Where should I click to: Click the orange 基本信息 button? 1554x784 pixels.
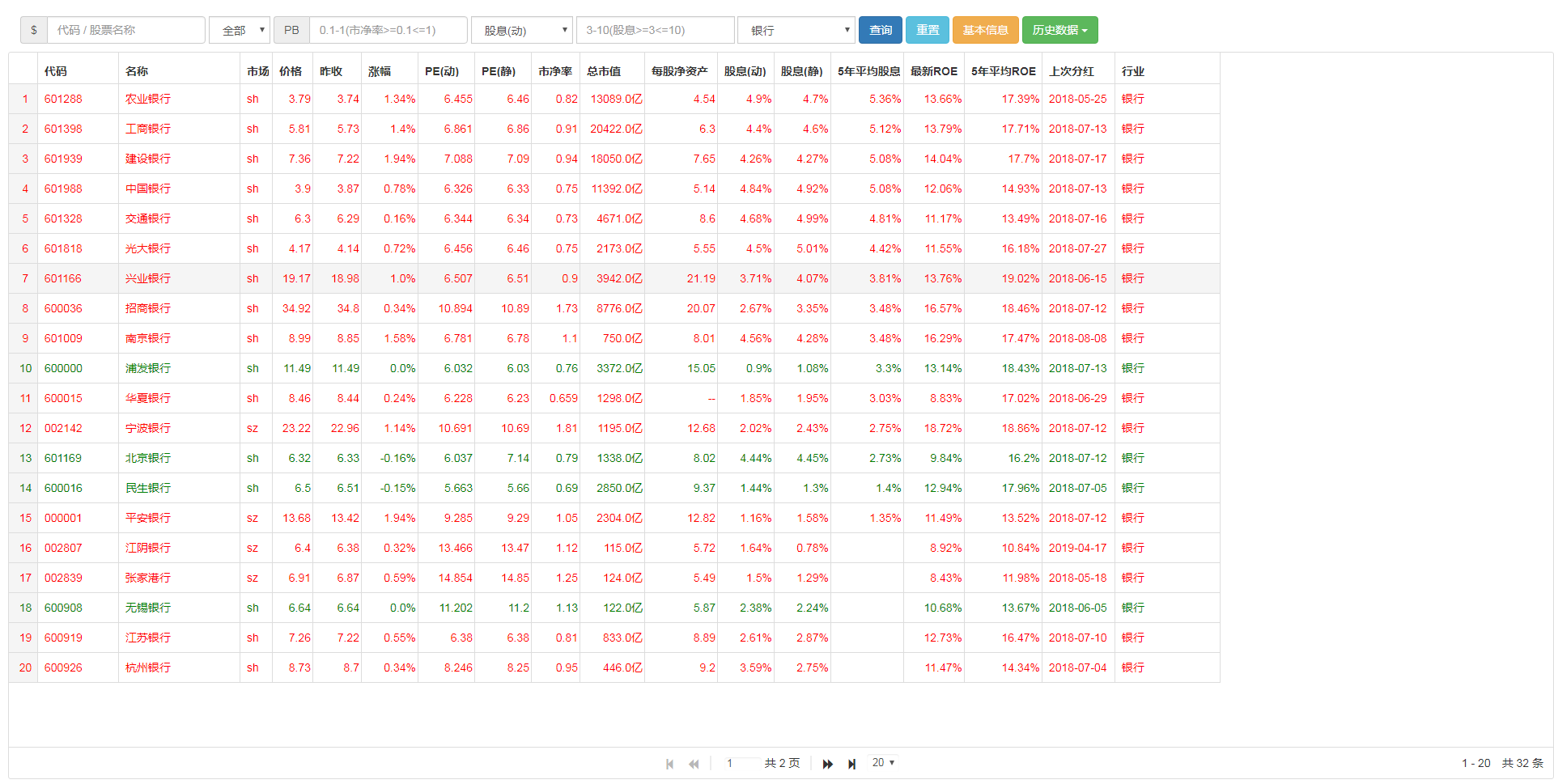click(x=985, y=30)
